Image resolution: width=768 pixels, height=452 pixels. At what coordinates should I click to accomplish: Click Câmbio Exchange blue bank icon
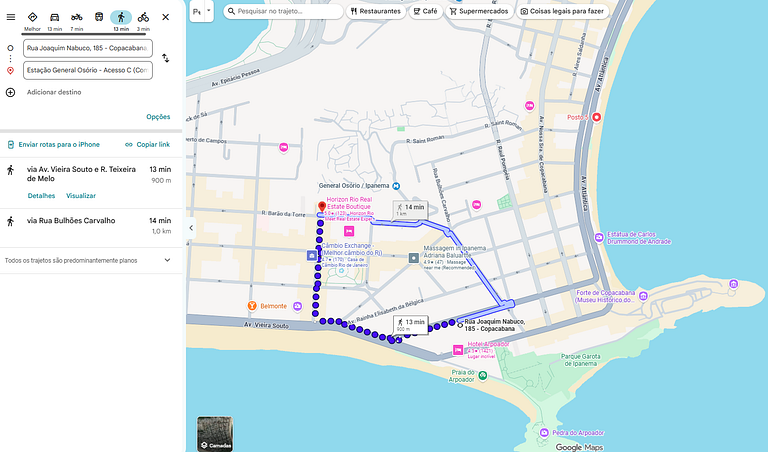[x=312, y=255]
